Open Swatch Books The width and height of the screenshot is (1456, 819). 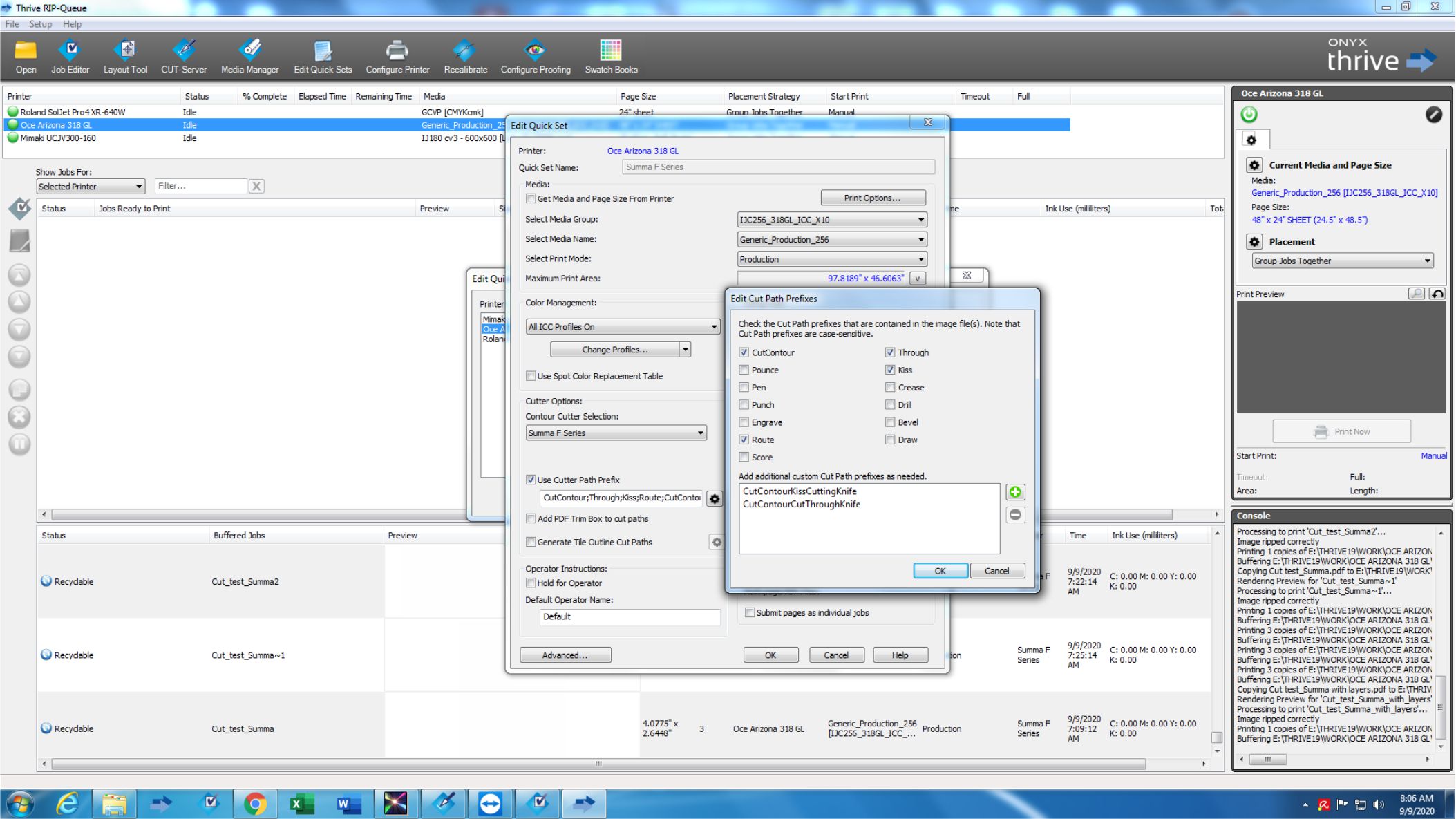pyautogui.click(x=611, y=57)
